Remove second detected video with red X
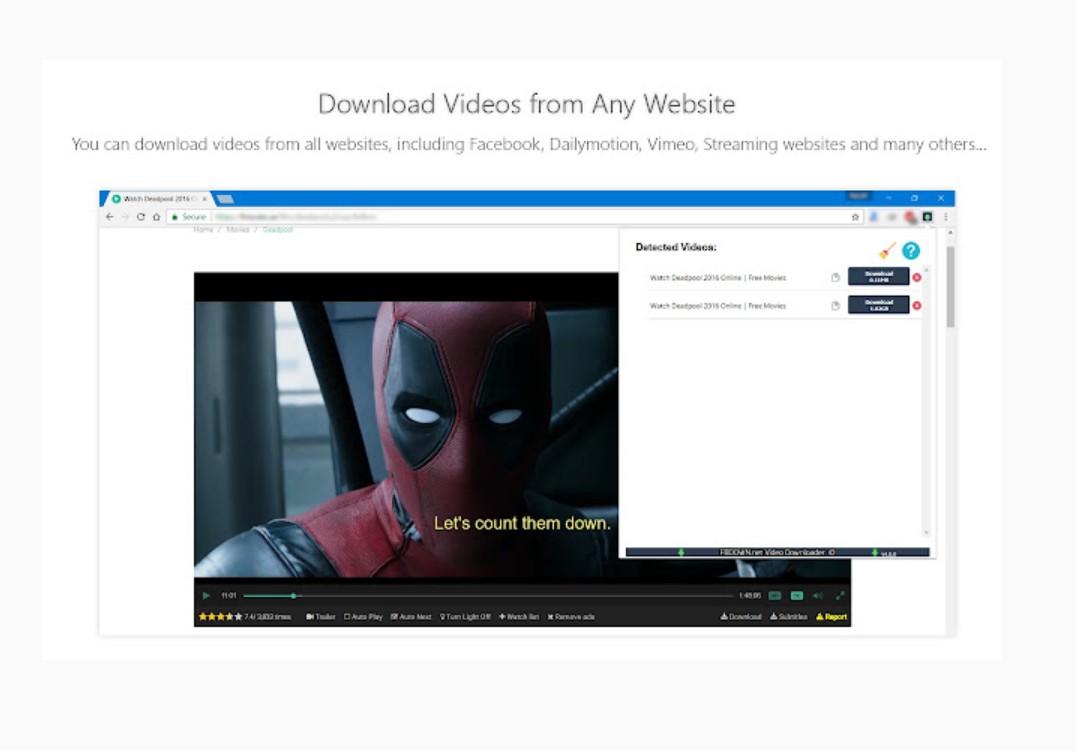 click(x=917, y=305)
